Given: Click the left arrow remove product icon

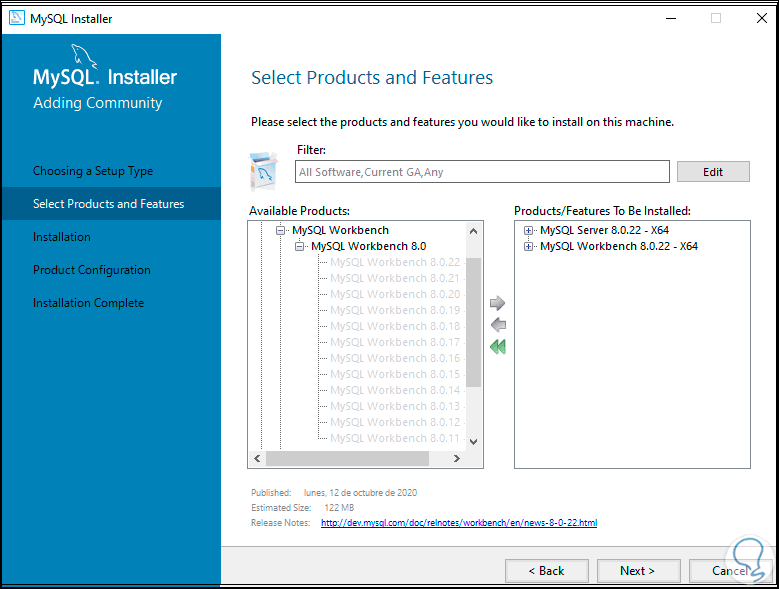Looking at the screenshot, I should (x=498, y=325).
